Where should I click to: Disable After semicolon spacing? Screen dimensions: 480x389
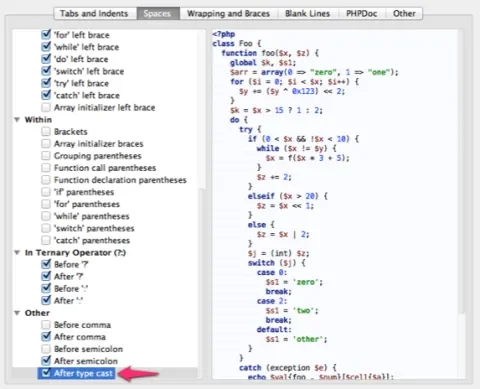pos(46,361)
